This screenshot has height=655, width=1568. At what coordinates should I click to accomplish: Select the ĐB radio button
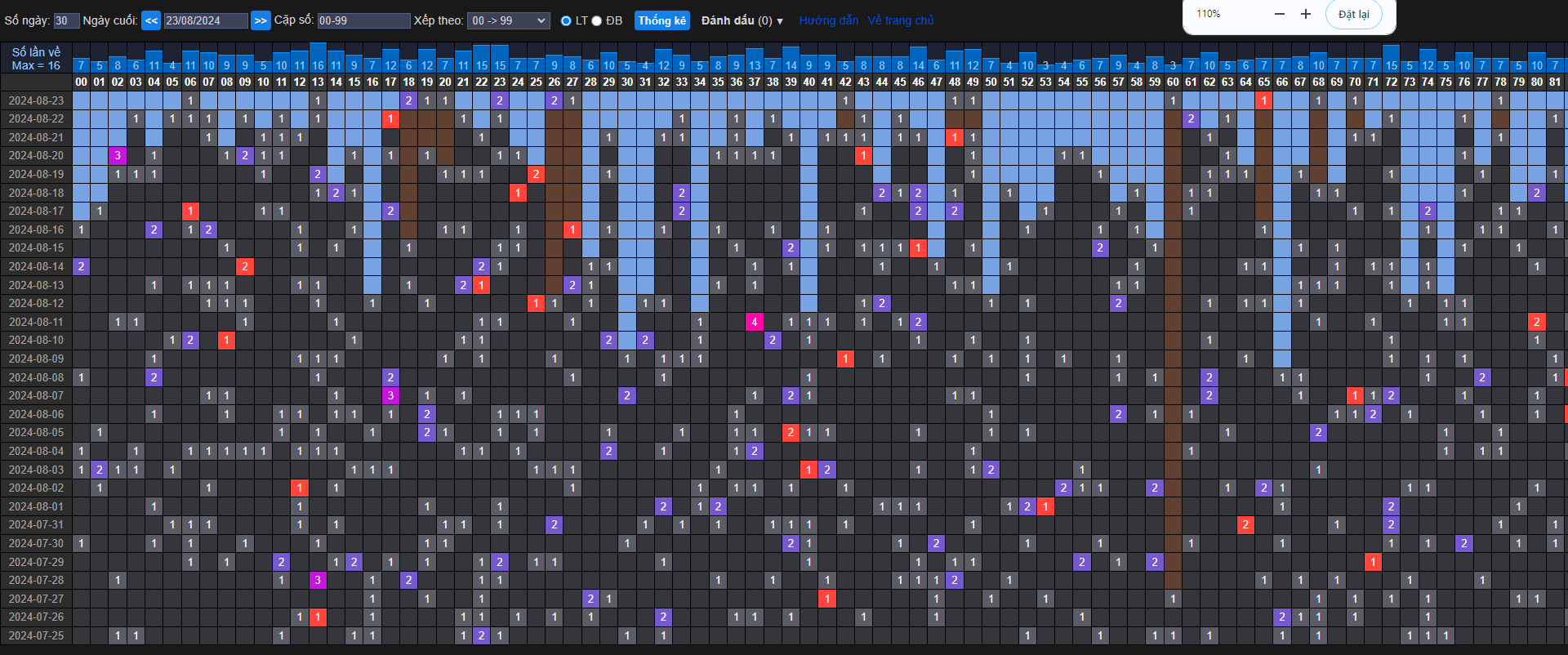point(597,21)
